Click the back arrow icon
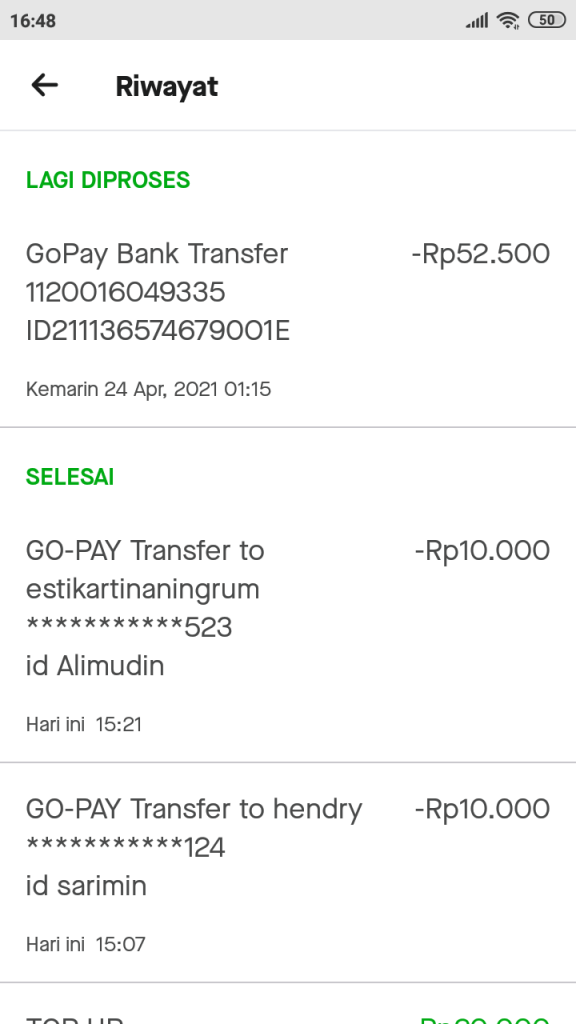 point(44,85)
